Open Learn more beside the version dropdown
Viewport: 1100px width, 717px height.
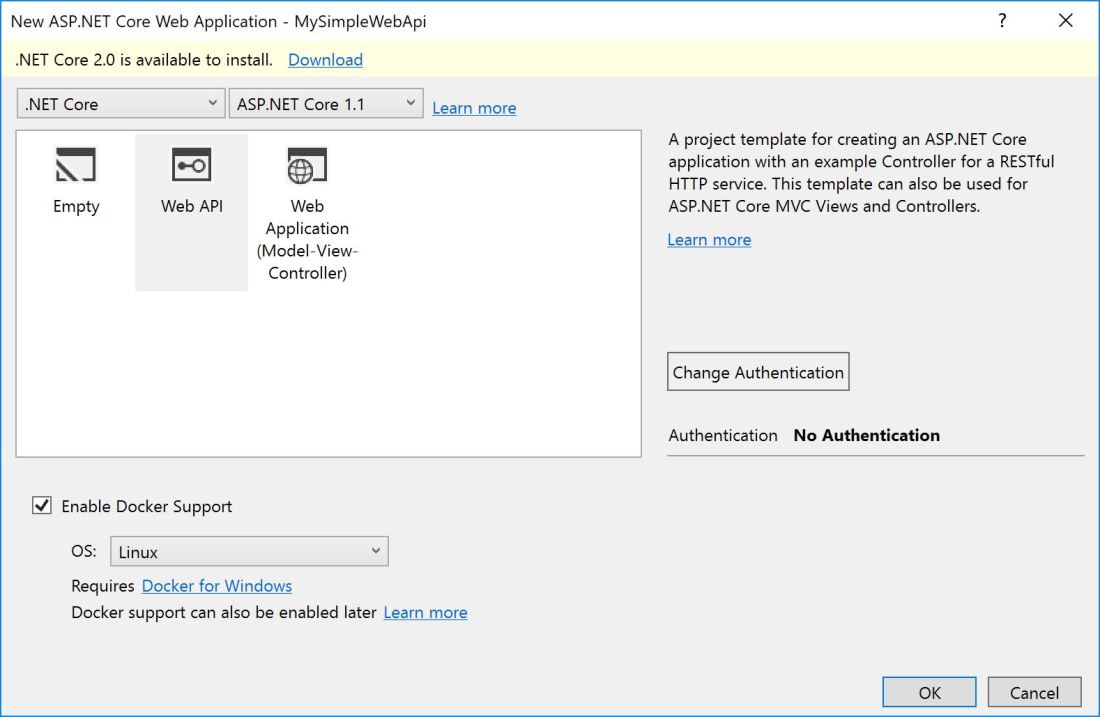click(474, 108)
